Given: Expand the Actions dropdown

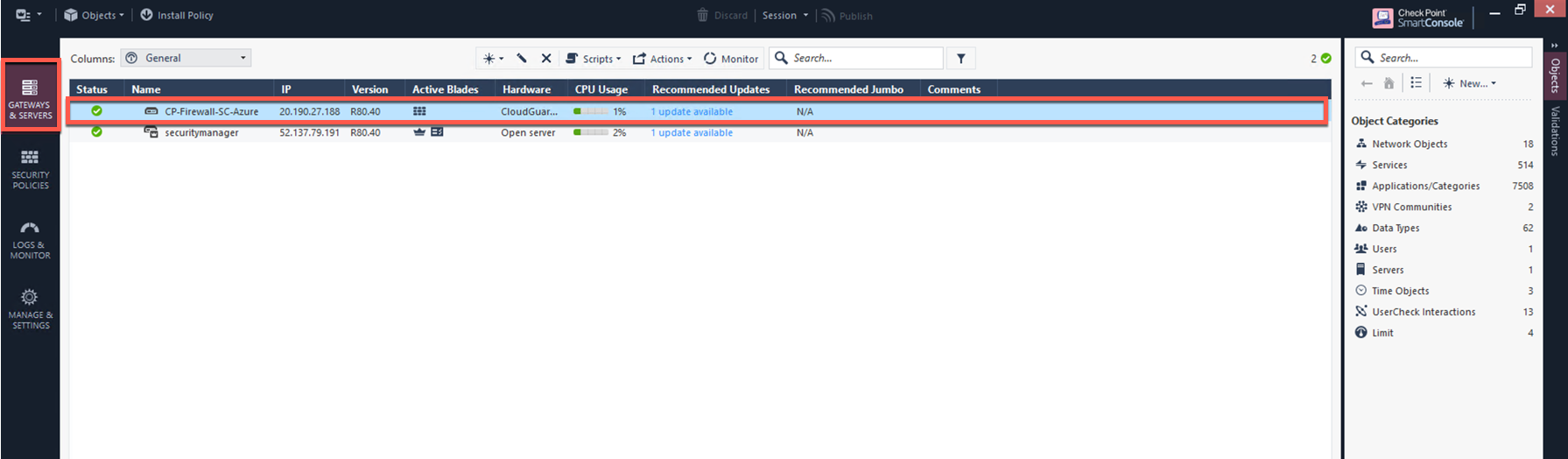Looking at the screenshot, I should coord(663,59).
